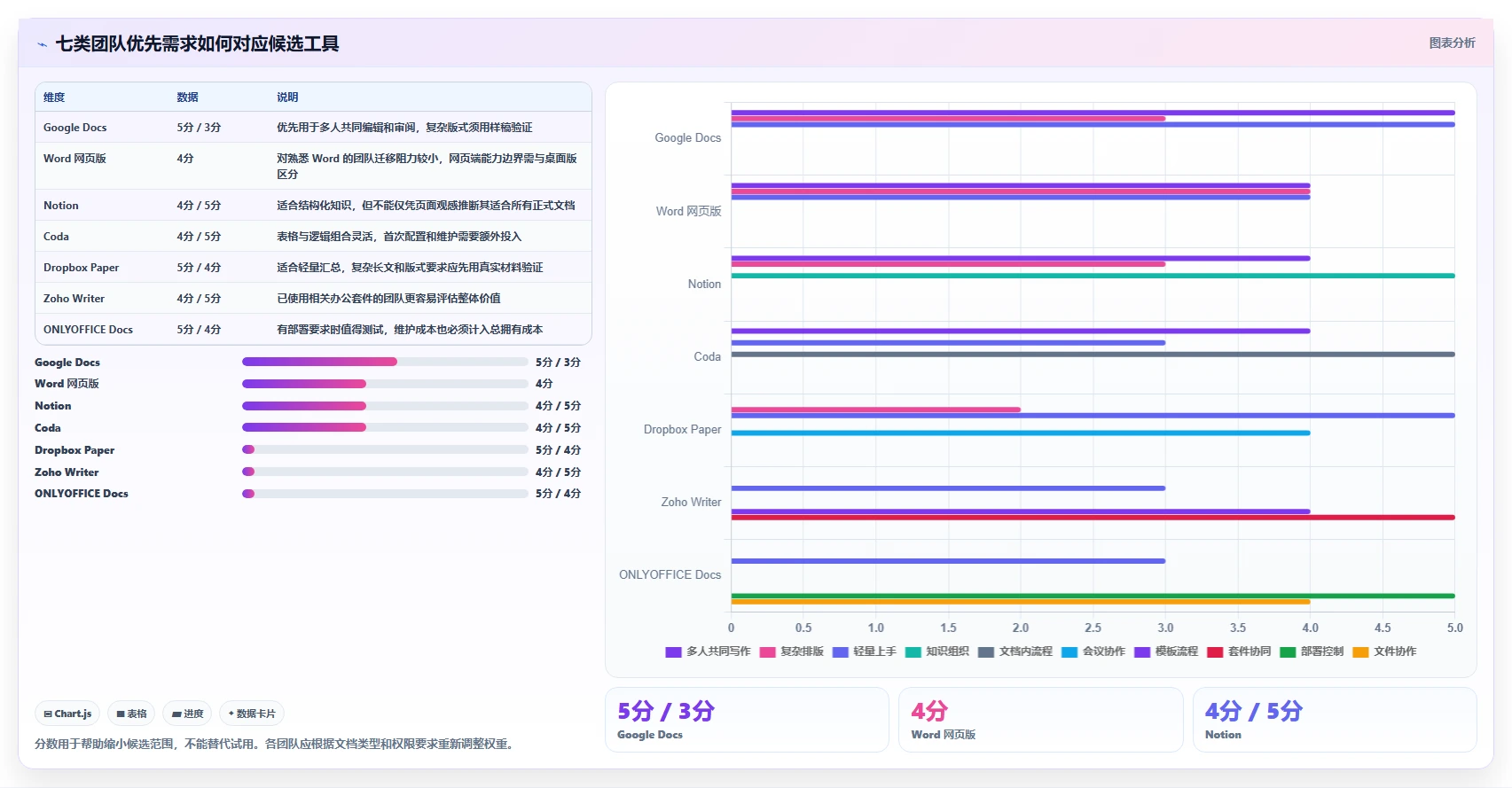Click the 进度 tag chip
This screenshot has height=788, width=1512.
(187, 714)
